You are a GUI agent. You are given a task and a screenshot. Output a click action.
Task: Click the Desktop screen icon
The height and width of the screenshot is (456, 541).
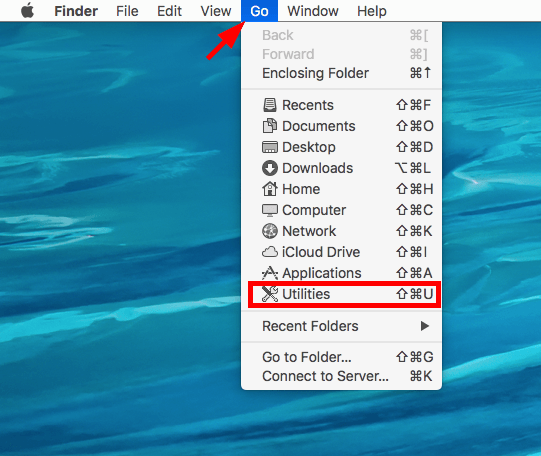click(x=269, y=147)
